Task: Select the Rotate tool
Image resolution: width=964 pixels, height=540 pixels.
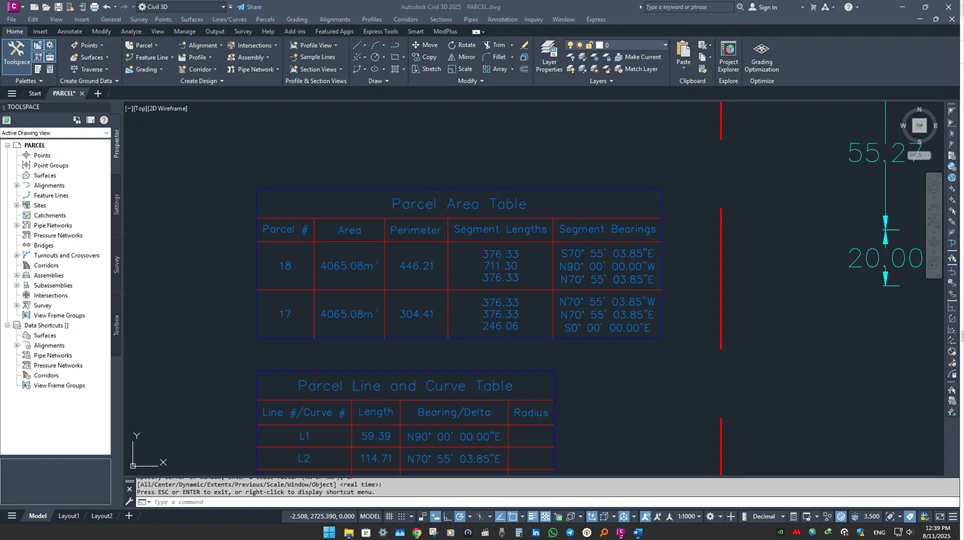Action: [x=461, y=45]
